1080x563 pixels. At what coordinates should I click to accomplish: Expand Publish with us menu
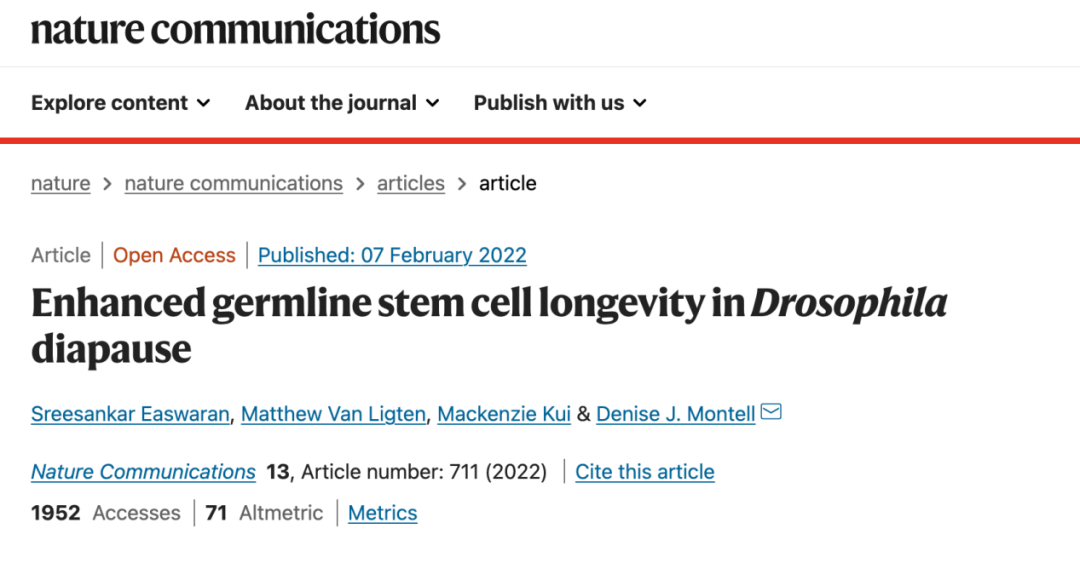click(560, 103)
